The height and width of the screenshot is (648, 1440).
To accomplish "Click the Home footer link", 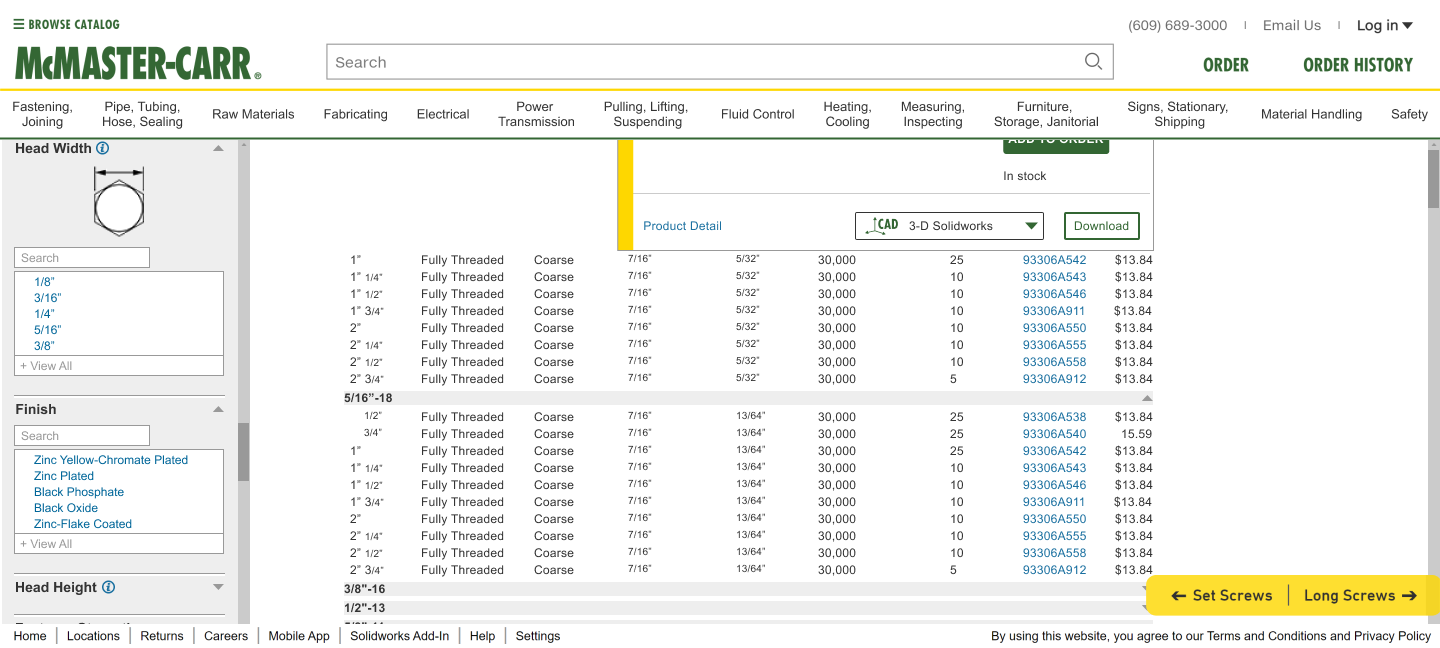I will [x=30, y=636].
